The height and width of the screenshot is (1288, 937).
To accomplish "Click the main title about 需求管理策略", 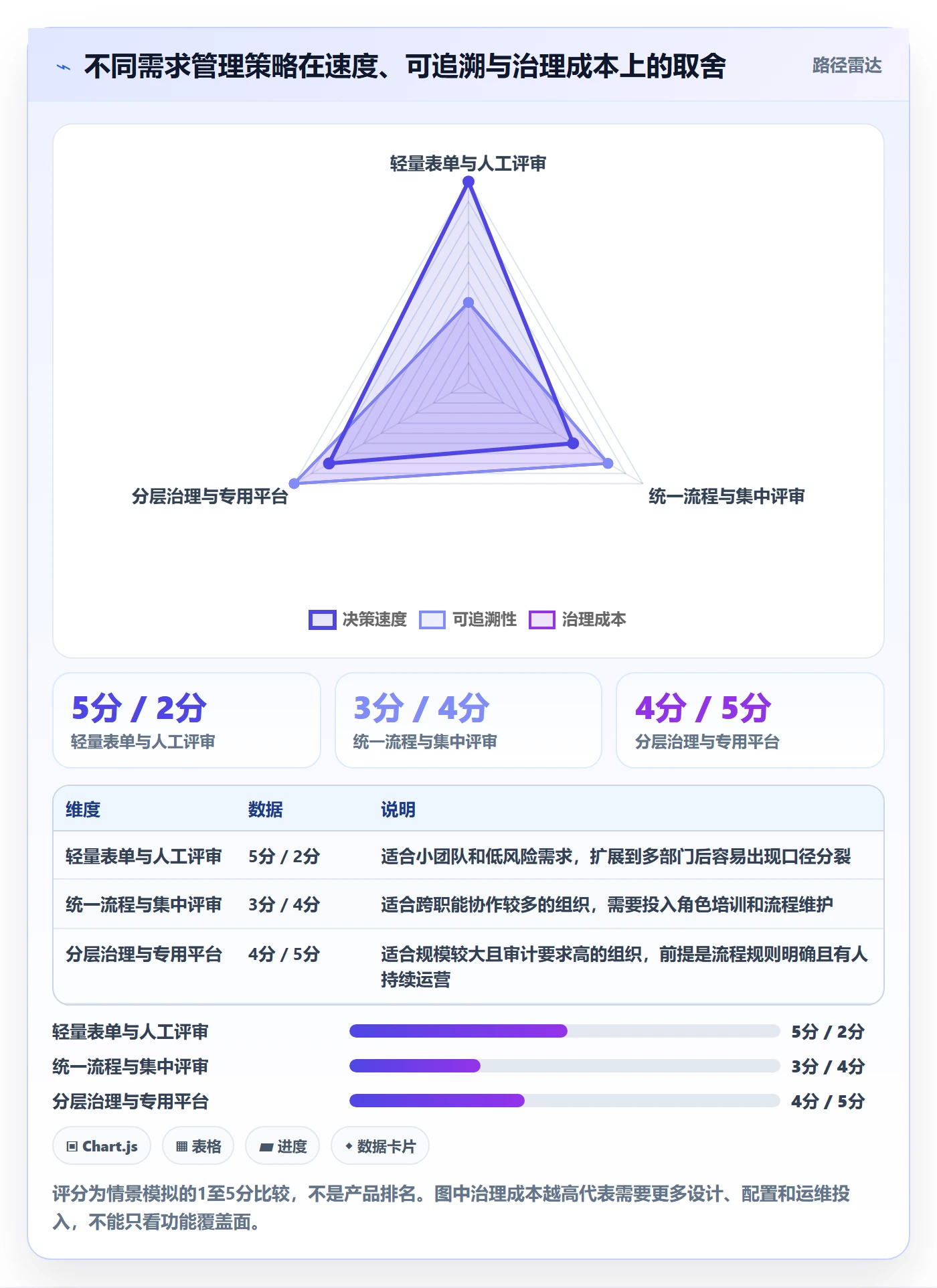I will click(405, 66).
